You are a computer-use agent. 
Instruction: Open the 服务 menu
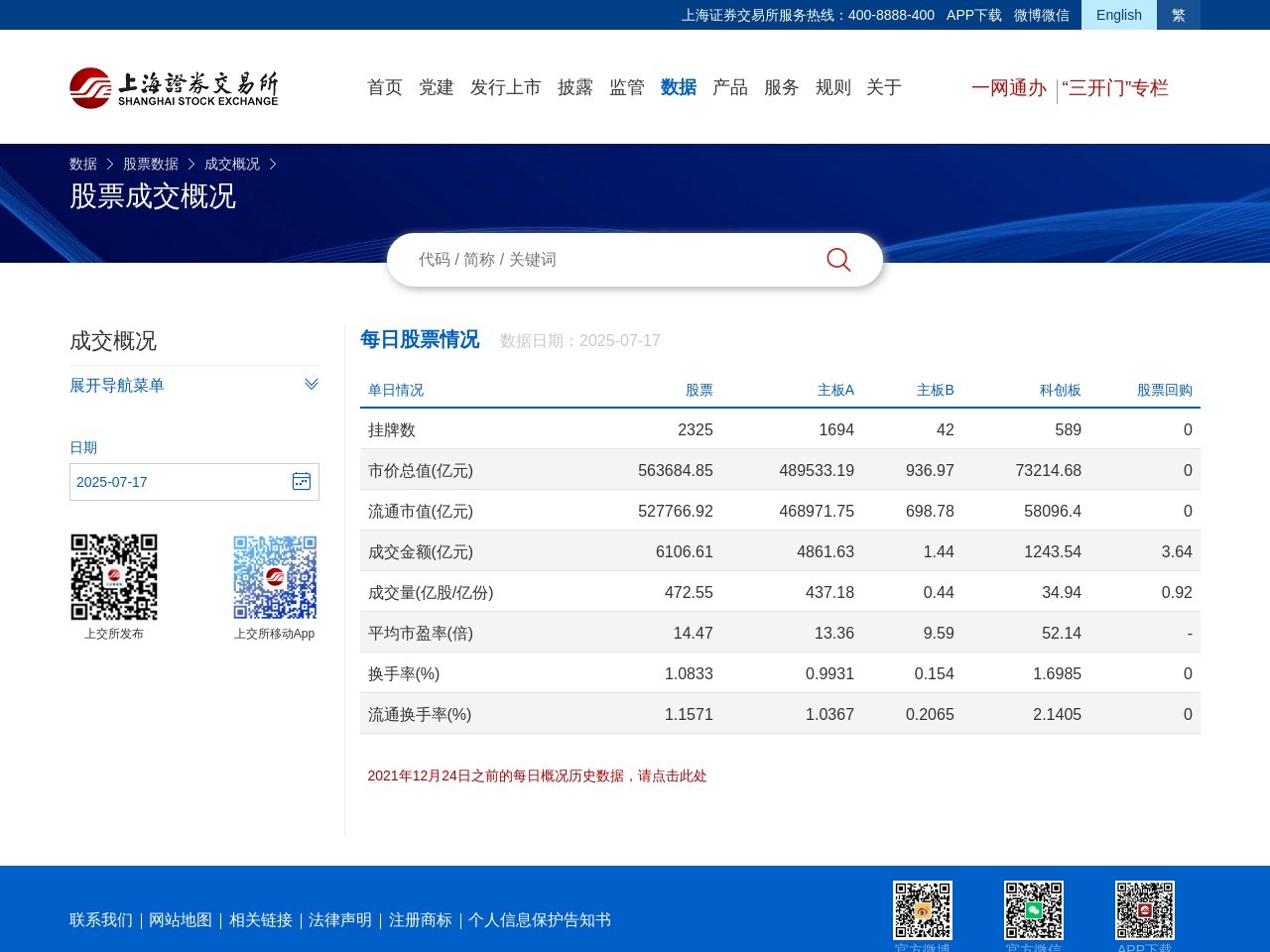pos(782,87)
